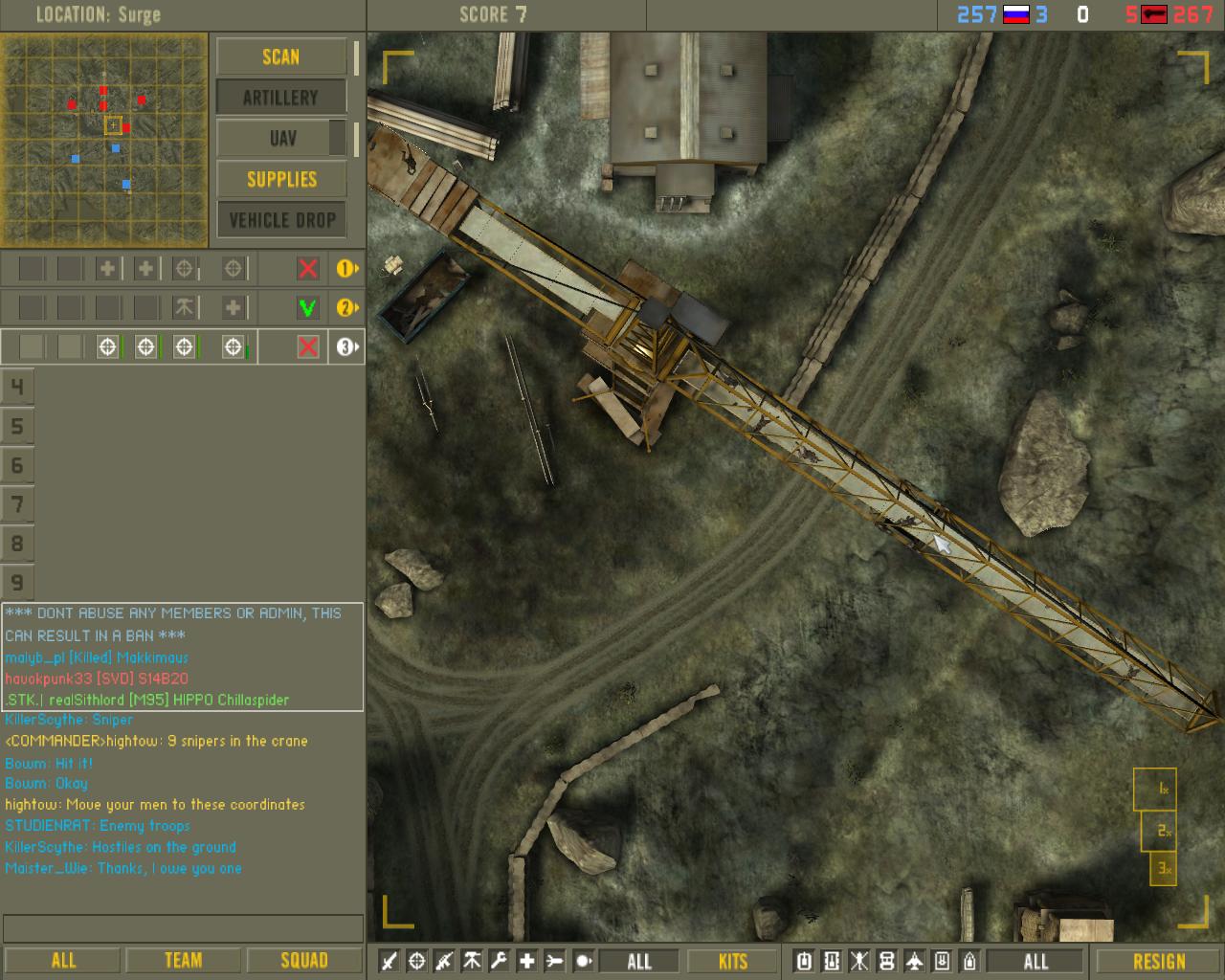Screen dimensions: 1225x980
Task: Filter by engineer wrench kit icon
Action: click(x=500, y=961)
